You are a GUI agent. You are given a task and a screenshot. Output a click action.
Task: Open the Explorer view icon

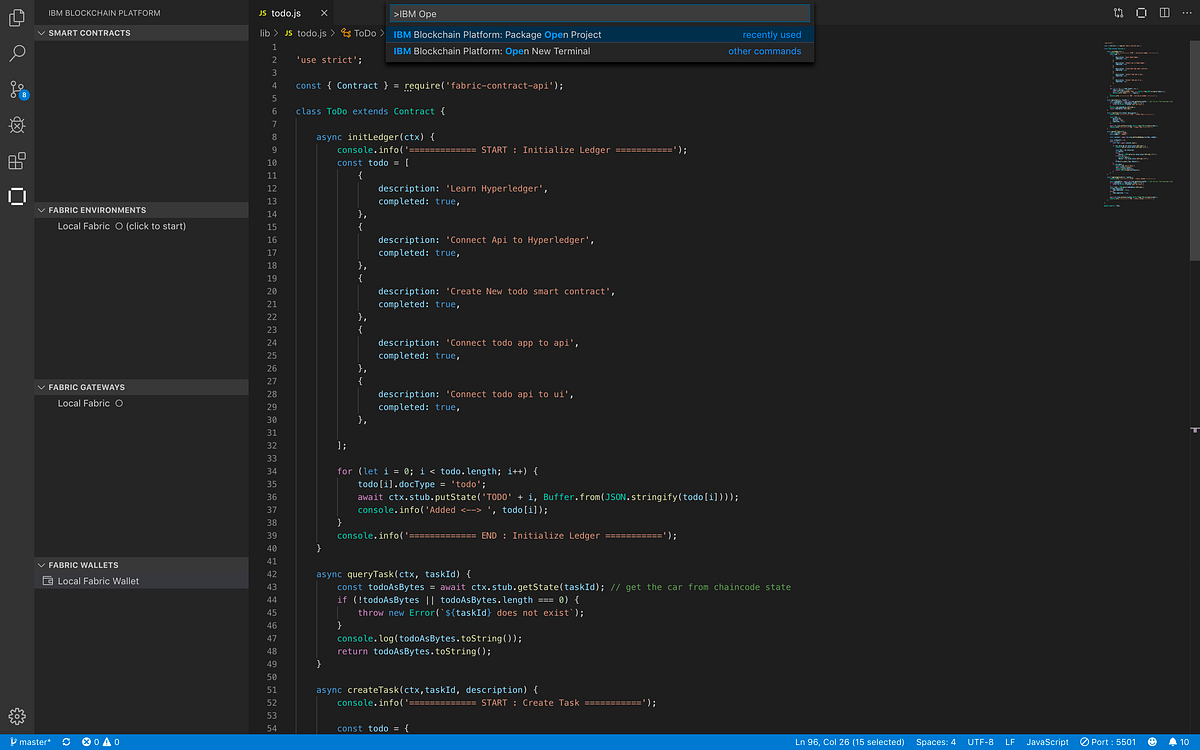coord(17,17)
